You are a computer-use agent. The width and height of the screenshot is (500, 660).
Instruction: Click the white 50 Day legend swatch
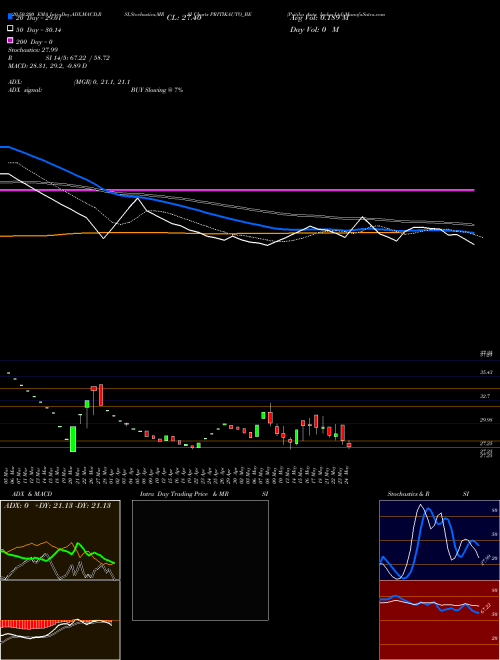pyautogui.click(x=10, y=29)
